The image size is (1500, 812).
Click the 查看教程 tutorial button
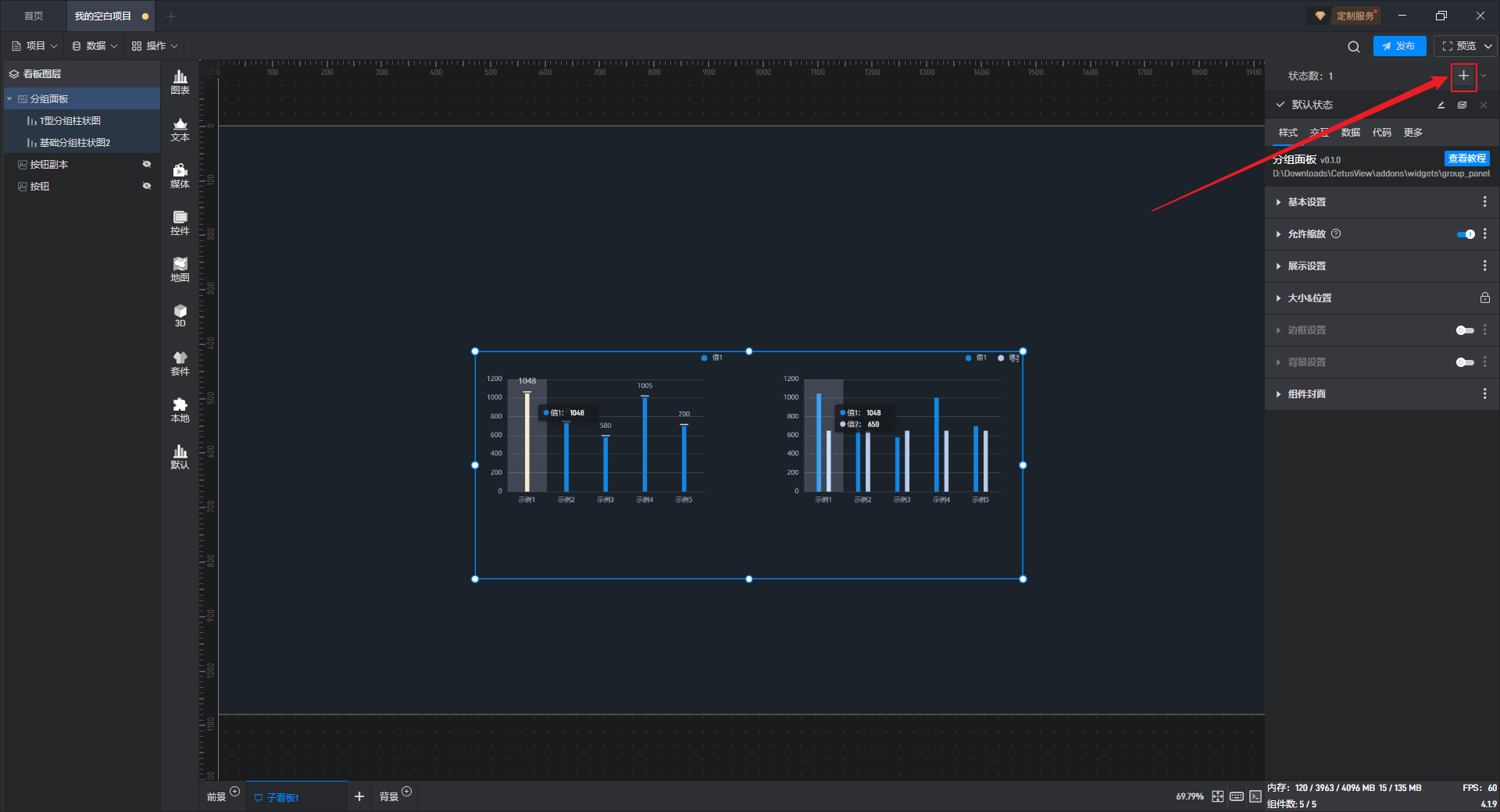pos(1466,158)
